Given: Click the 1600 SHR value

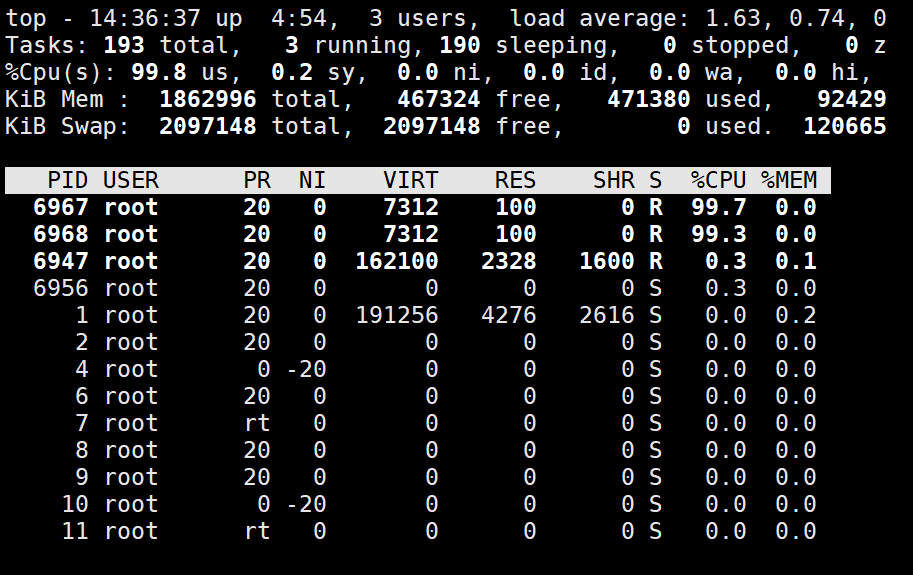Looking at the screenshot, I should (x=607, y=261).
